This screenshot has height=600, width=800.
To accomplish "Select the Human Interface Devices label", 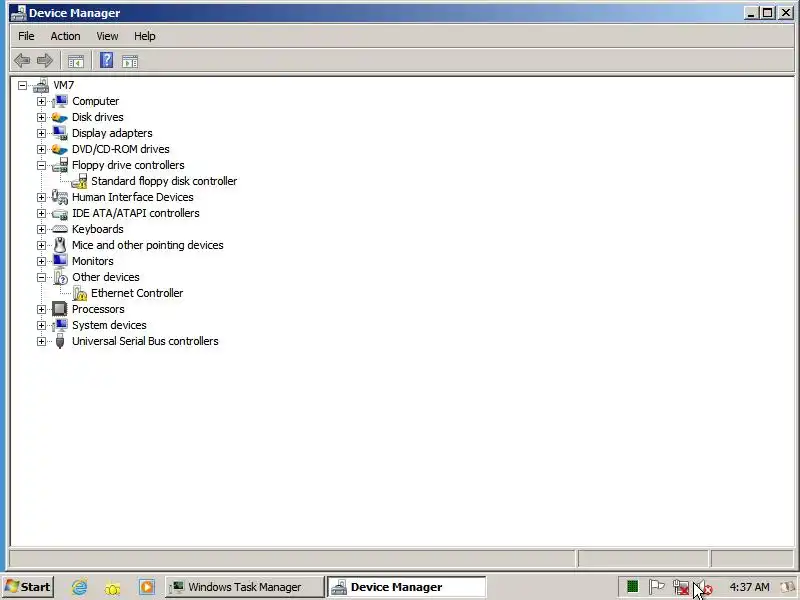I will [x=133, y=197].
